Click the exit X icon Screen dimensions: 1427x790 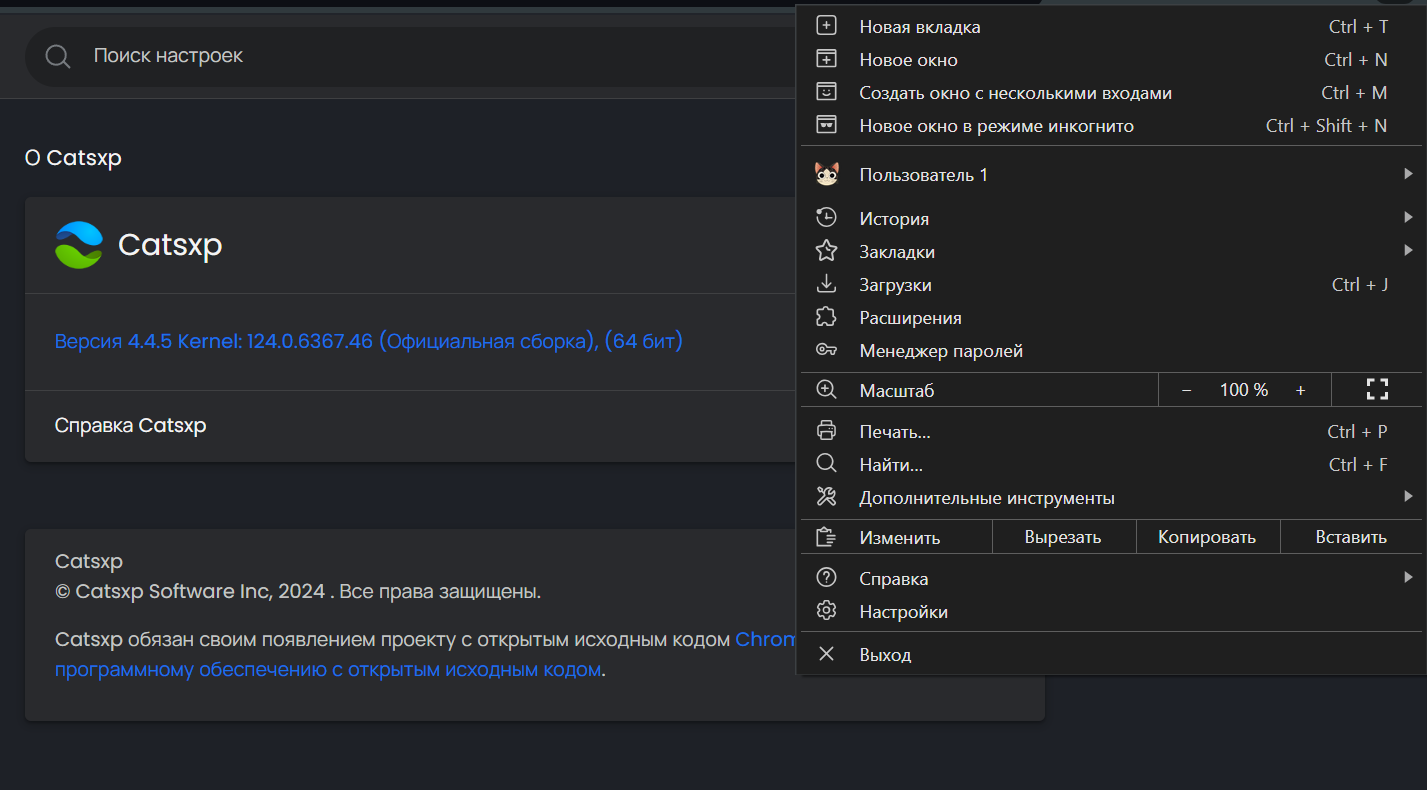[826, 654]
